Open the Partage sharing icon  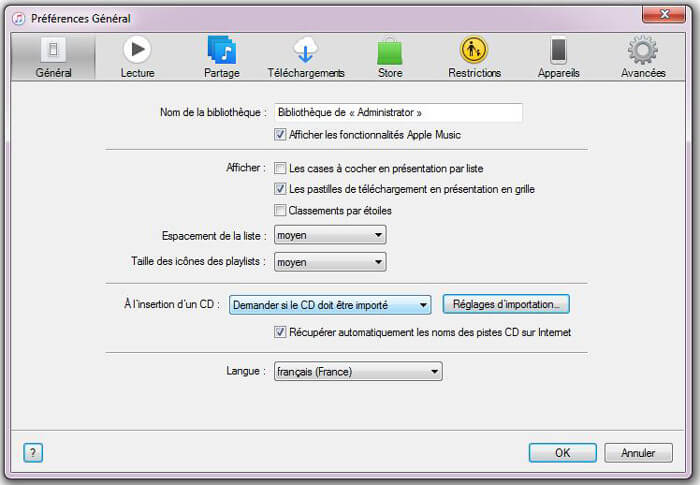pyautogui.click(x=222, y=50)
